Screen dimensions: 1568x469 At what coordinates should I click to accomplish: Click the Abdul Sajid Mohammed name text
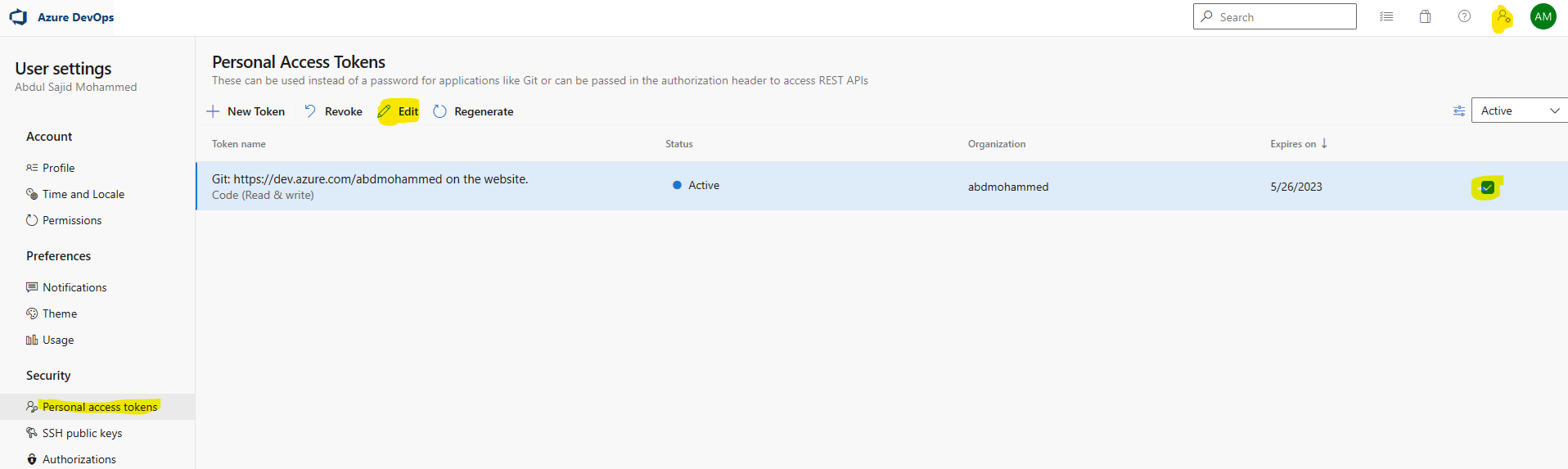(76, 87)
